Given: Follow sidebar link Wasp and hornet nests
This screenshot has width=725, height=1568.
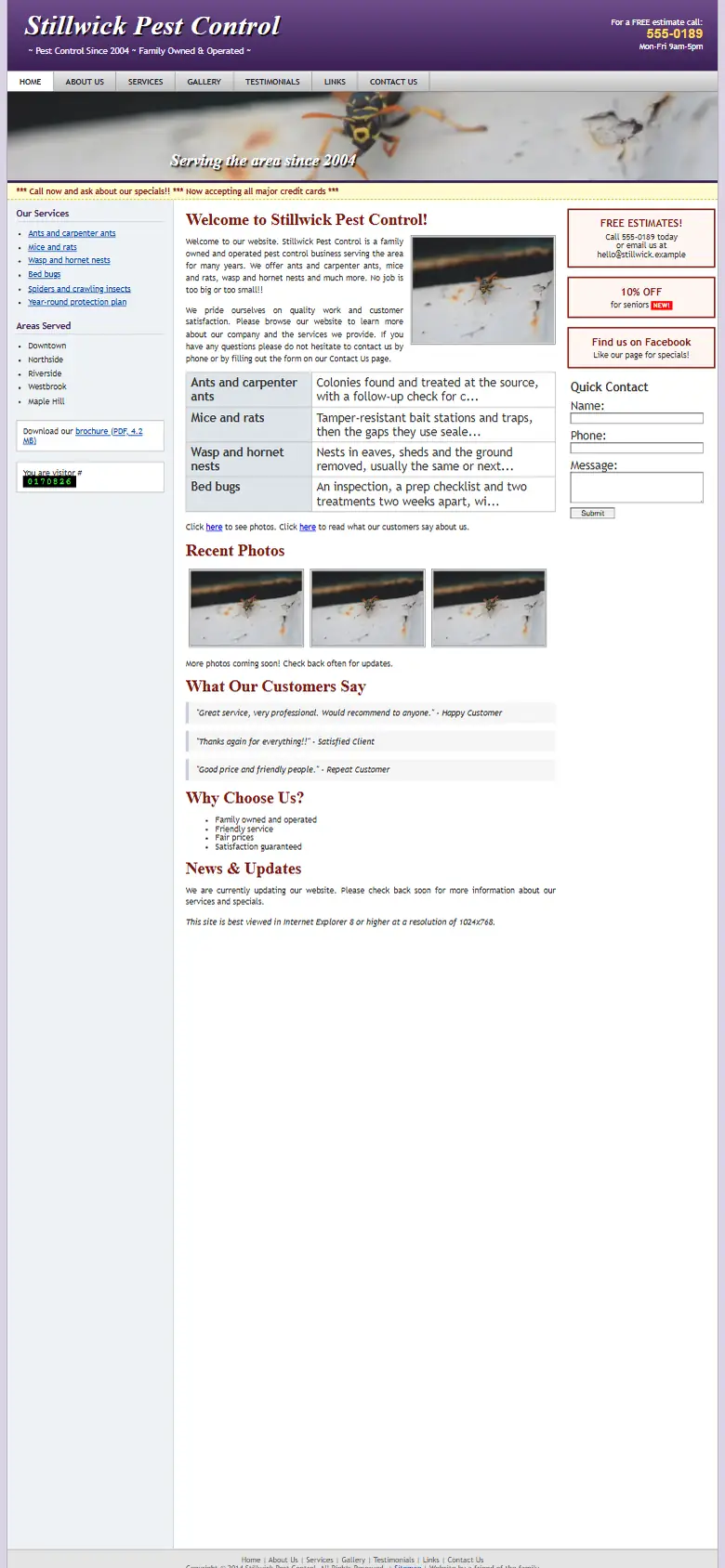Looking at the screenshot, I should pyautogui.click(x=69, y=260).
